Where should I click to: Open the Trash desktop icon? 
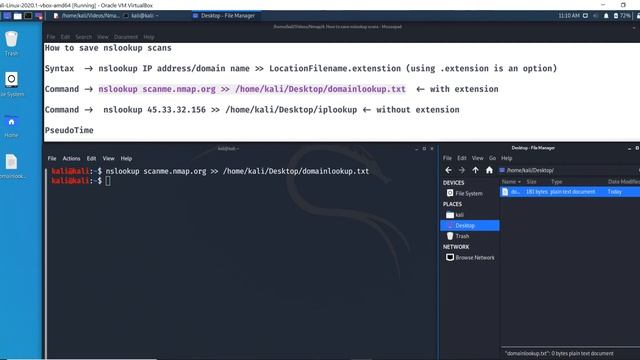pyautogui.click(x=11, y=43)
